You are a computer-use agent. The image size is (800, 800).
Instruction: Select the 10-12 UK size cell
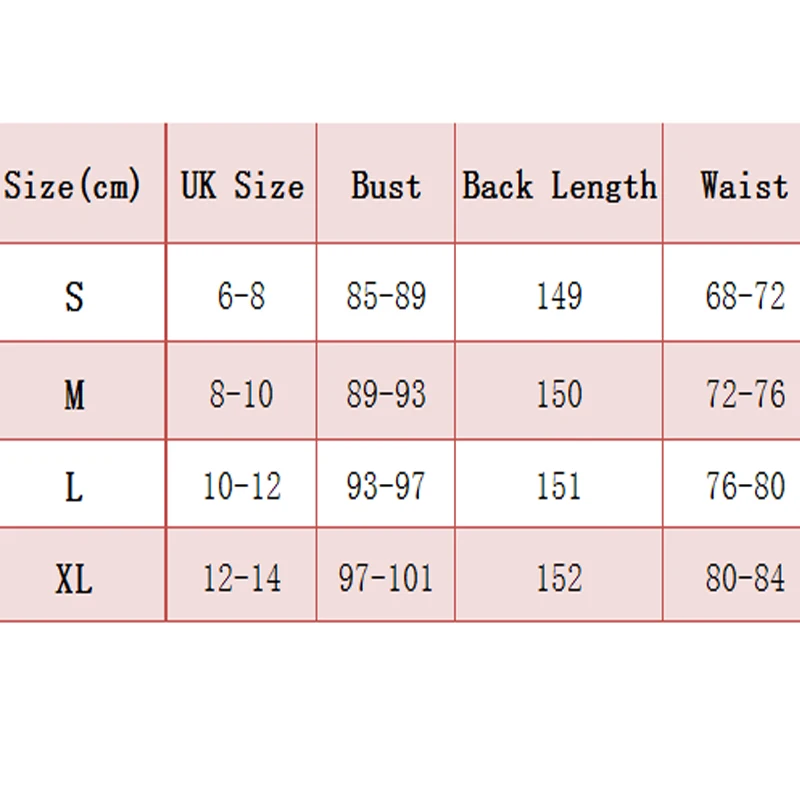(242, 487)
